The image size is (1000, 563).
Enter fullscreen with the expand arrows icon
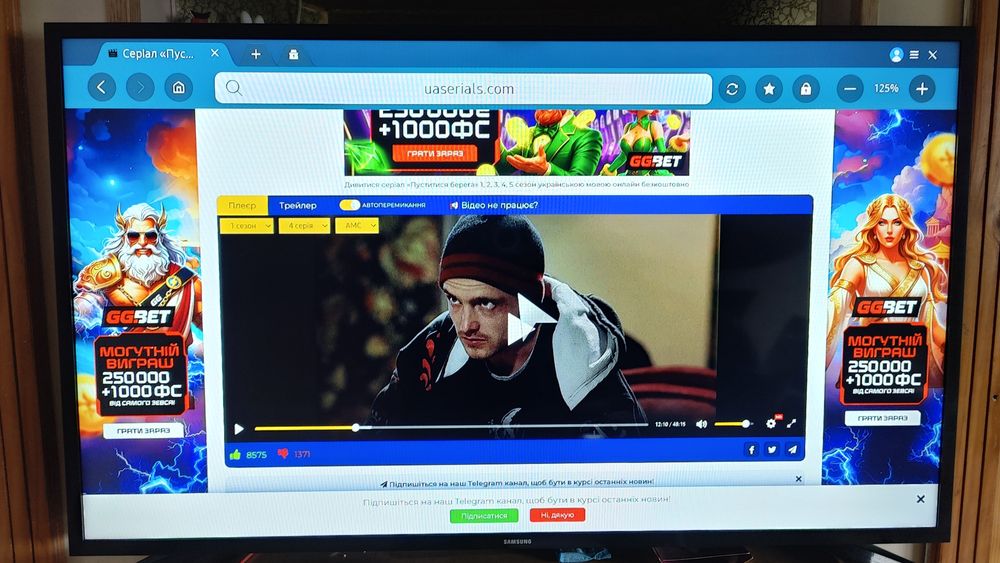(x=791, y=423)
